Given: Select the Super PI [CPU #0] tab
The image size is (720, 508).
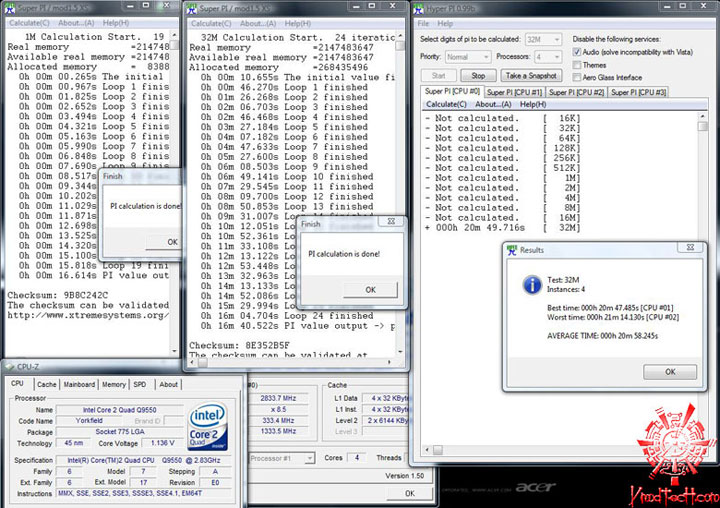Looking at the screenshot, I should (x=452, y=91).
